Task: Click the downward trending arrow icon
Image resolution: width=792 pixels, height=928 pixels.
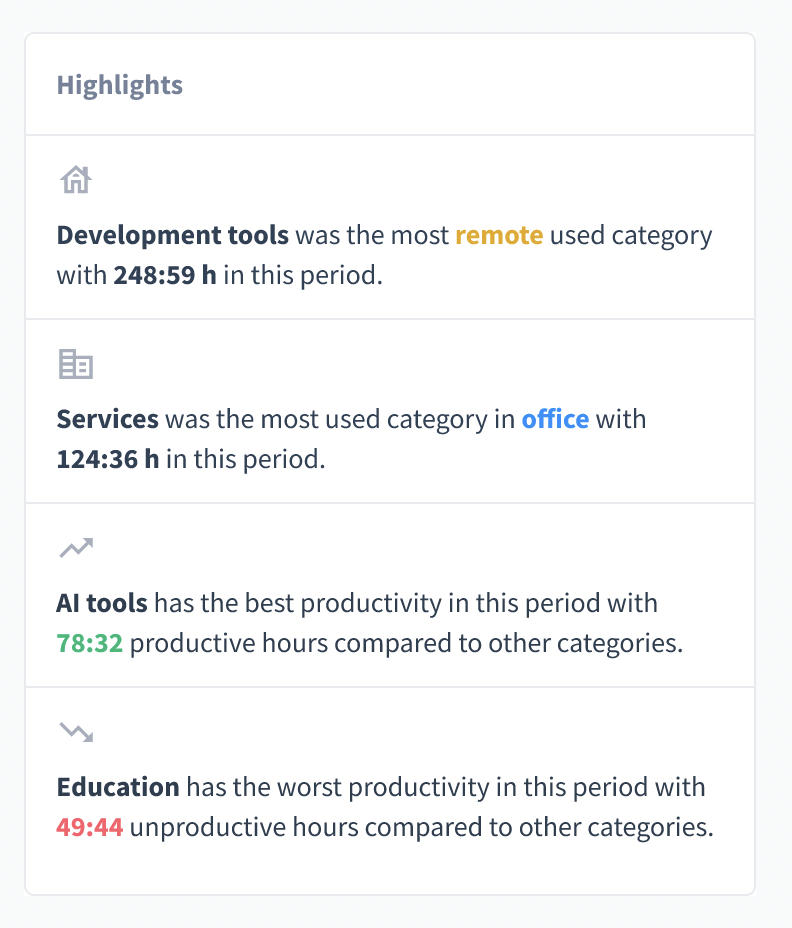Action: [x=76, y=732]
